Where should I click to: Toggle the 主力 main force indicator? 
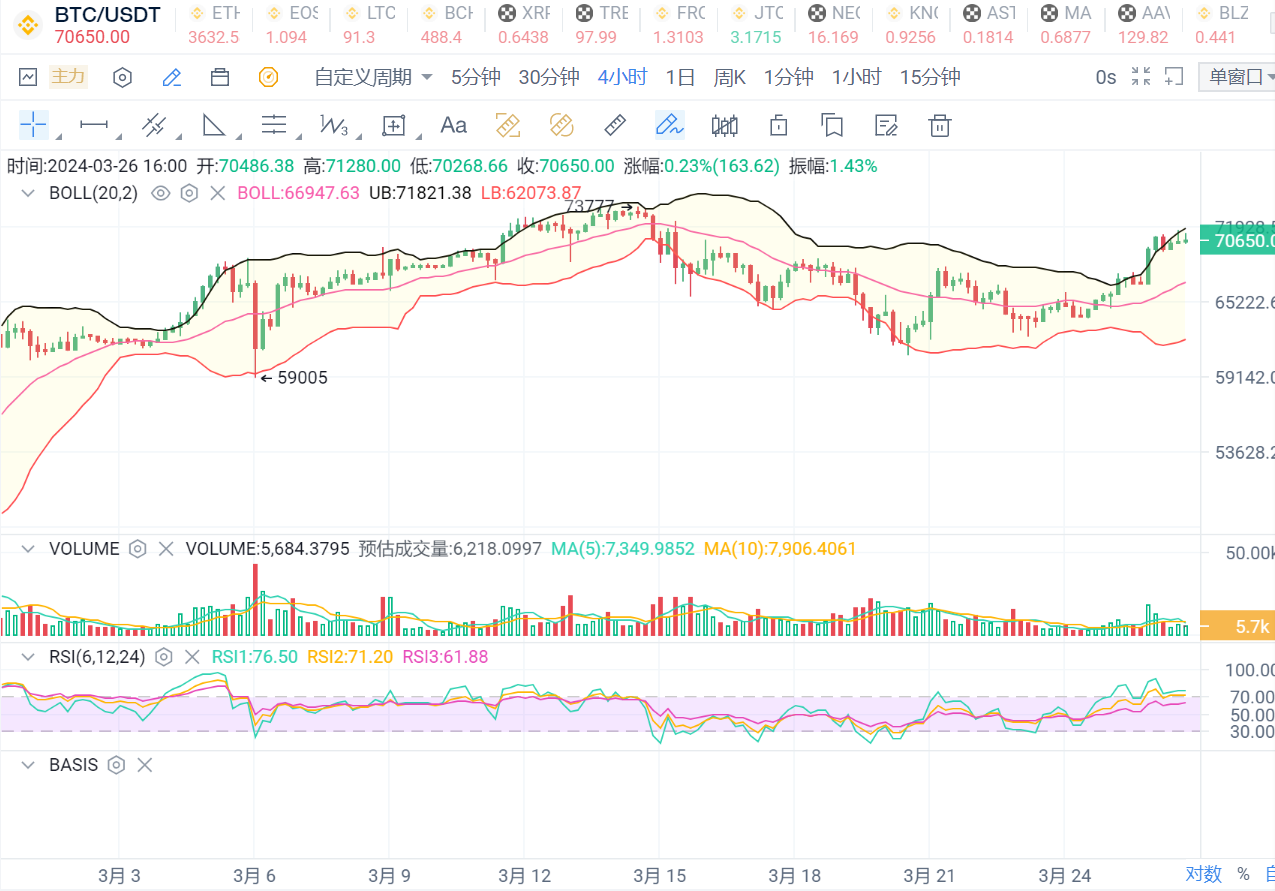click(x=68, y=77)
